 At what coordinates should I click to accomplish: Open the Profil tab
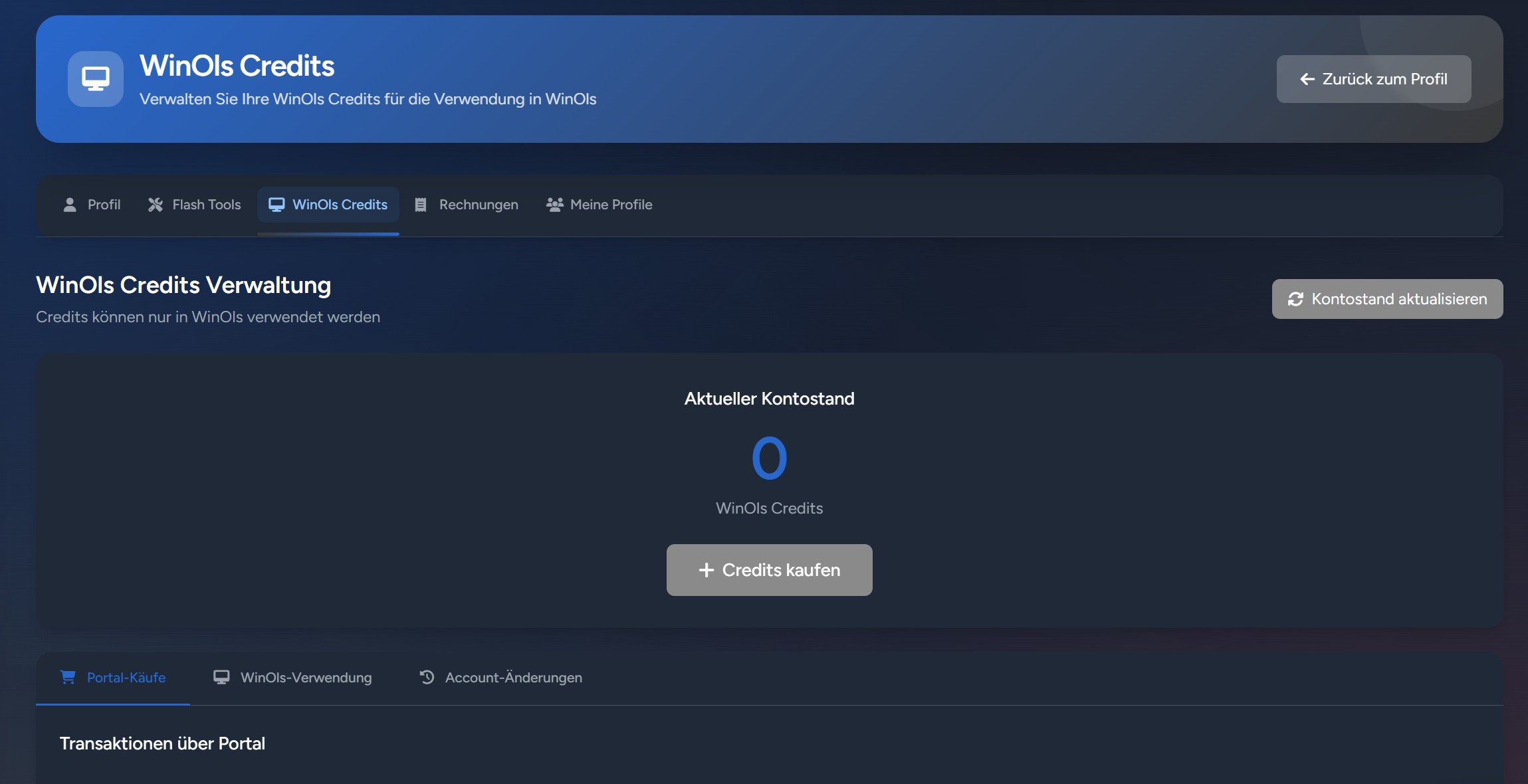(x=92, y=205)
